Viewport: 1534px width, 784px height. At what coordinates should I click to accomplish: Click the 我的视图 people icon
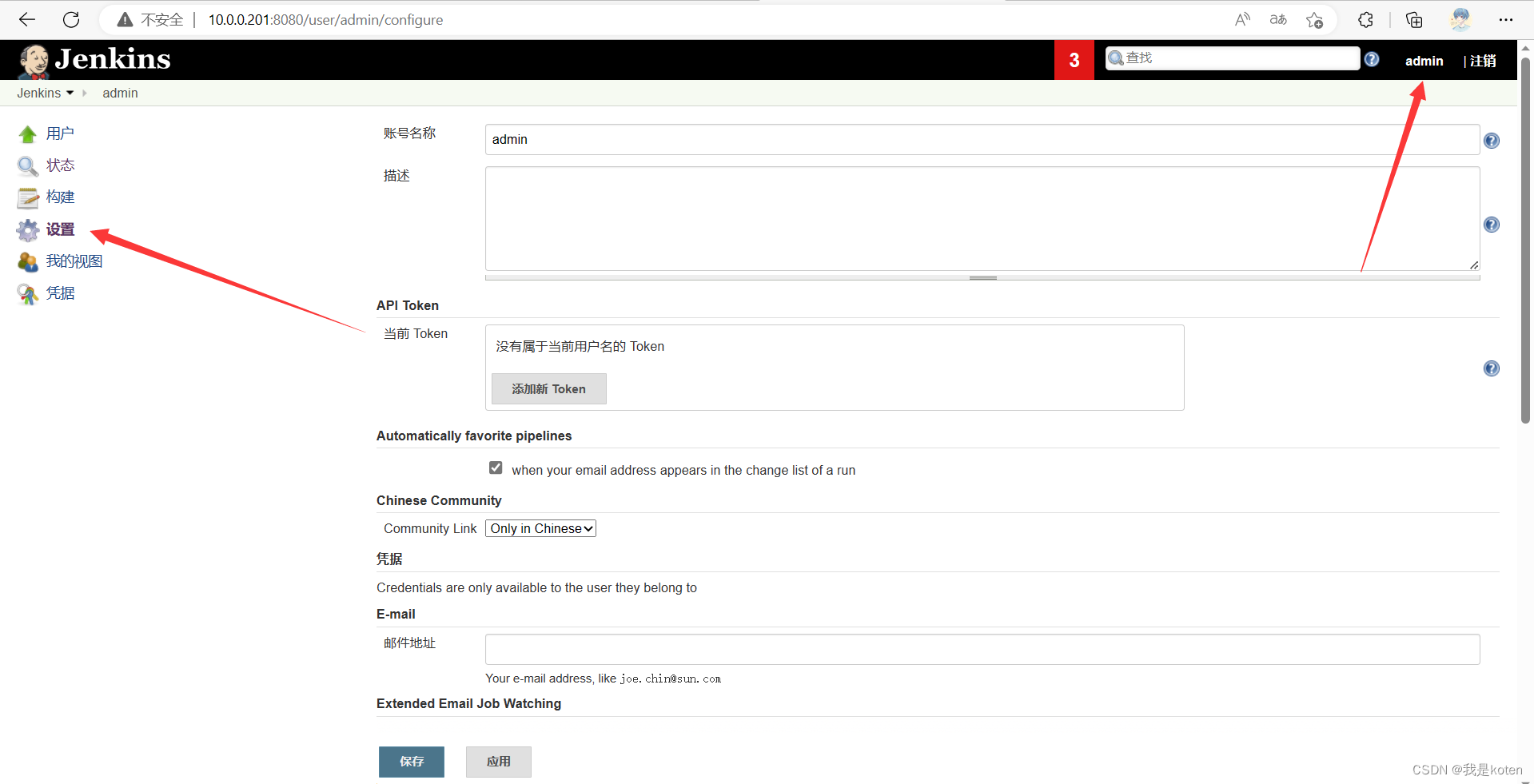pyautogui.click(x=28, y=262)
